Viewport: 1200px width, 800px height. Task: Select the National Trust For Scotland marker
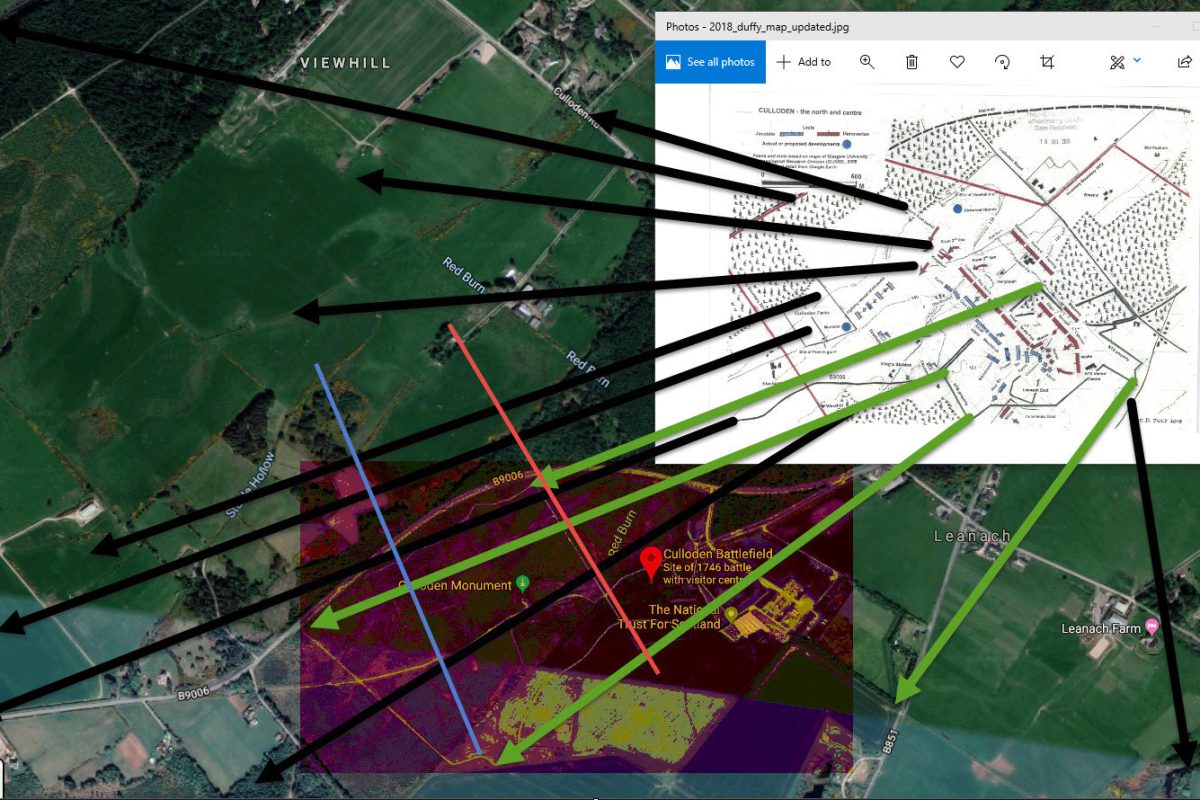[731, 613]
